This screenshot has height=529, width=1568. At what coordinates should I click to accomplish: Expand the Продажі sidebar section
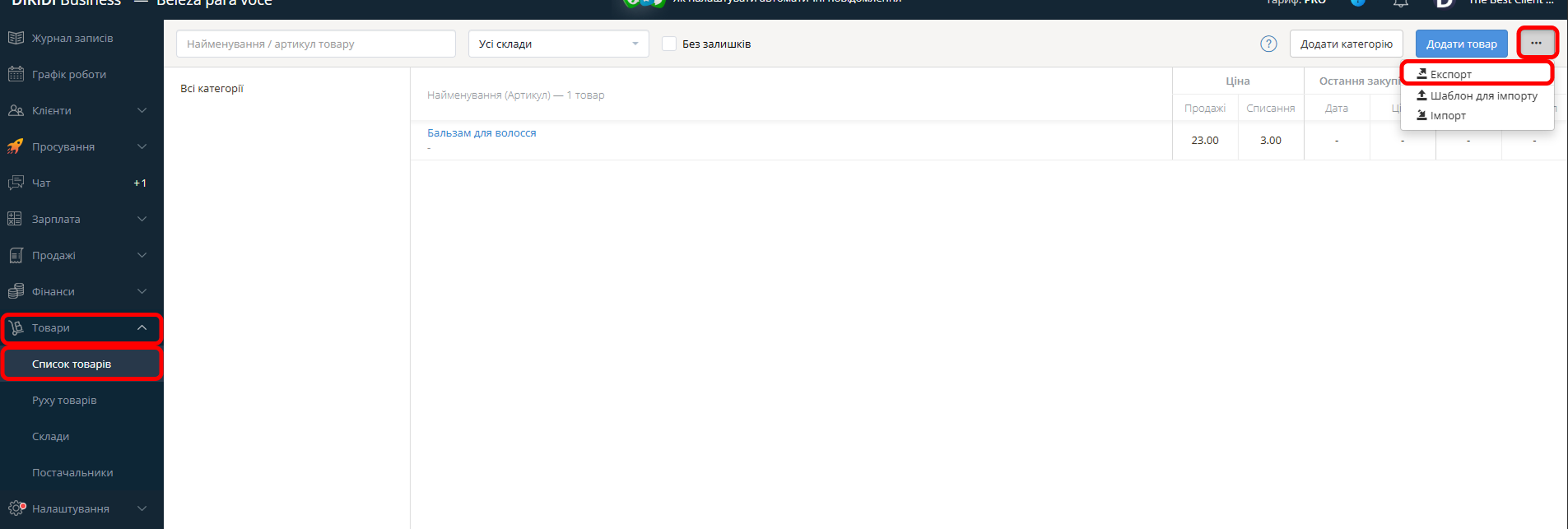(142, 255)
